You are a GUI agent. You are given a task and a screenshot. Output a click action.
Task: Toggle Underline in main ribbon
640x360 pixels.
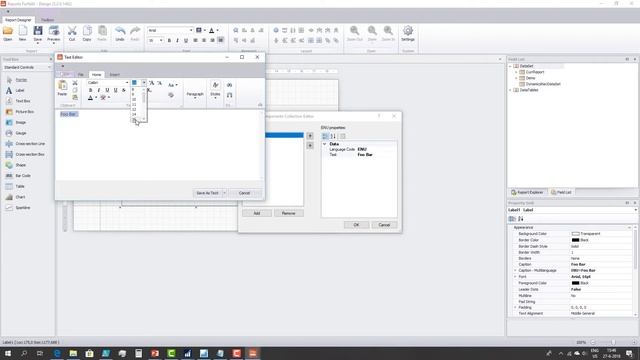click(x=186, y=40)
